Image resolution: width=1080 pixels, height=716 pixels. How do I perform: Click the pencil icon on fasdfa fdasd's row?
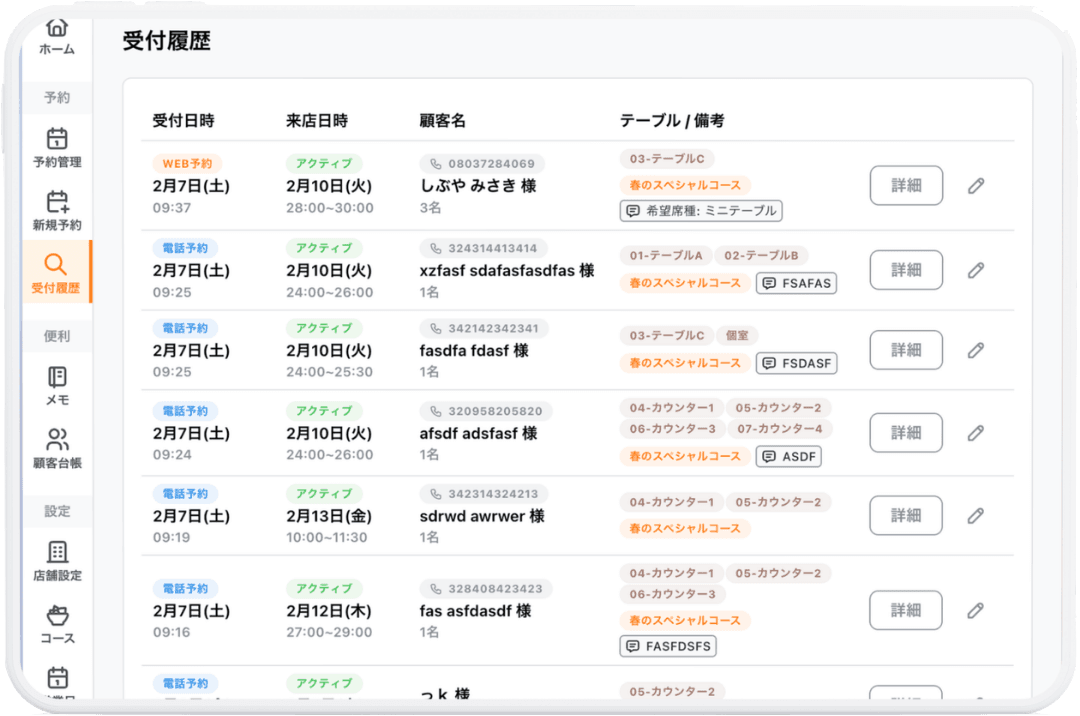click(x=975, y=350)
